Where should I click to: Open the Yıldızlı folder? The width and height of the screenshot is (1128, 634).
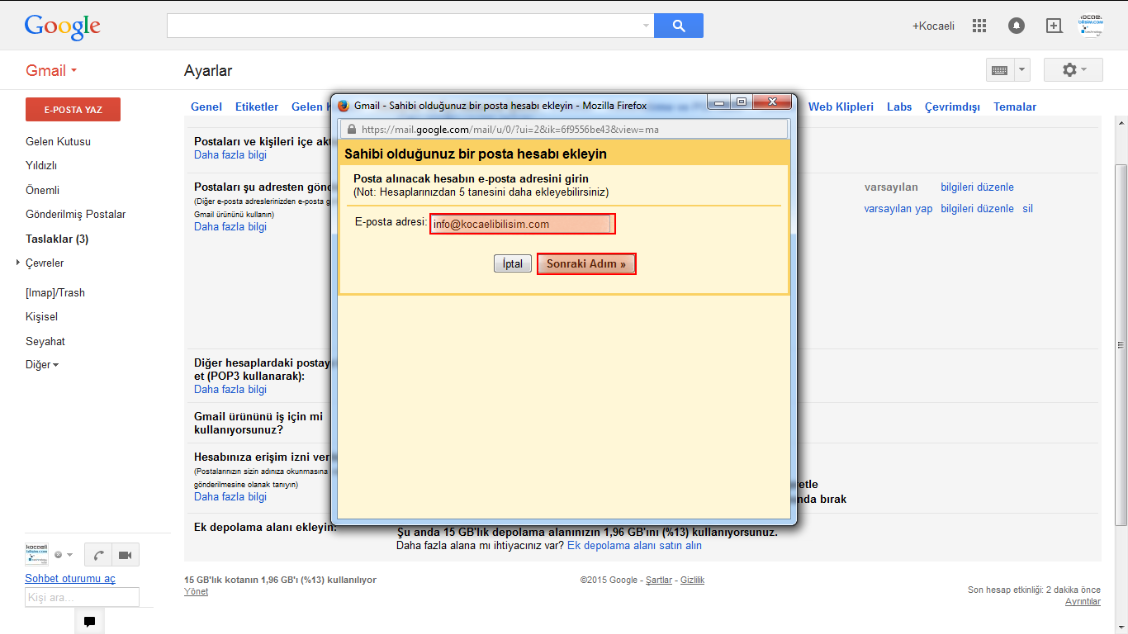[x=41, y=166]
